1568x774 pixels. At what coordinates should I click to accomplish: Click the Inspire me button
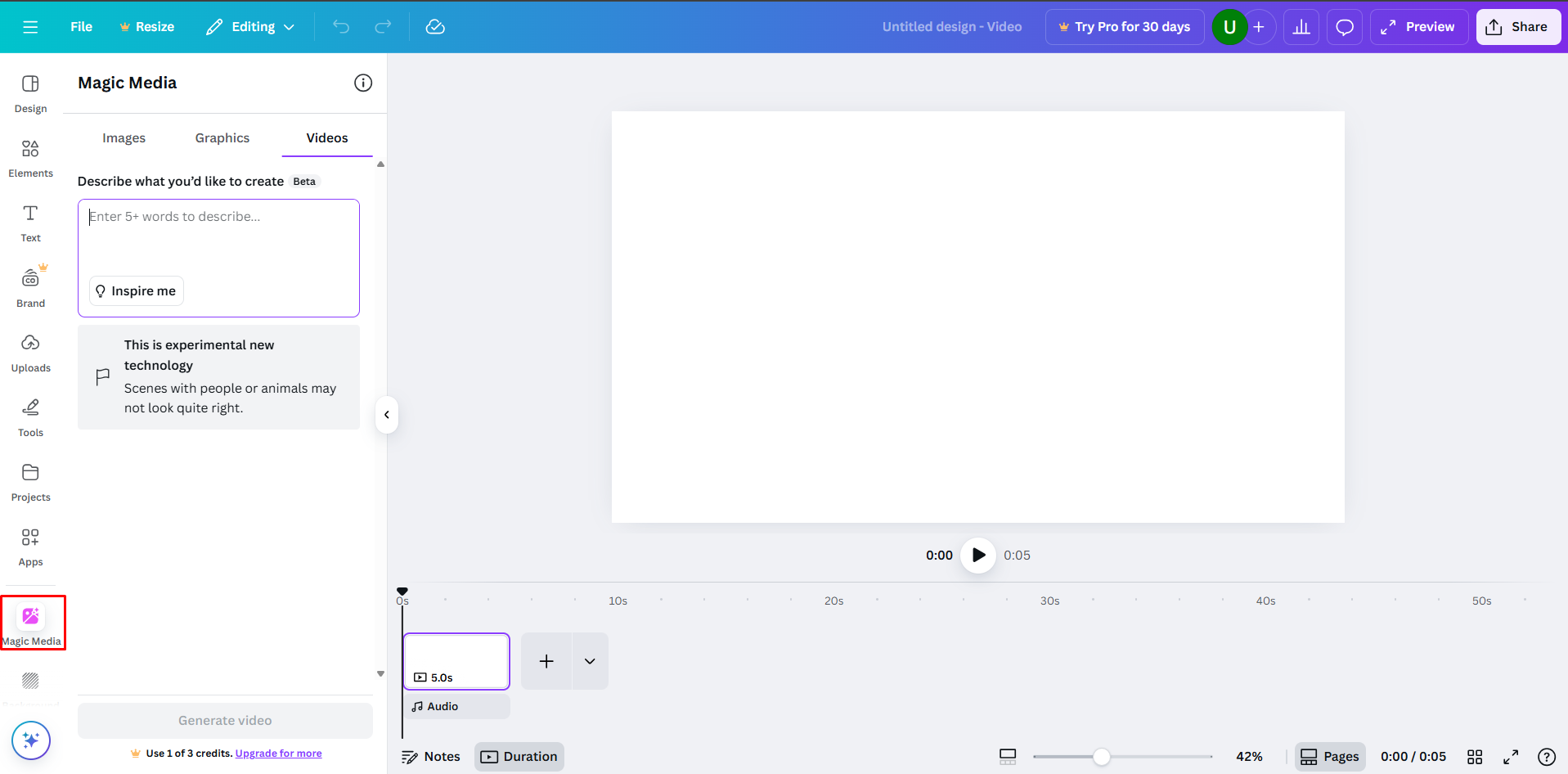click(x=136, y=290)
